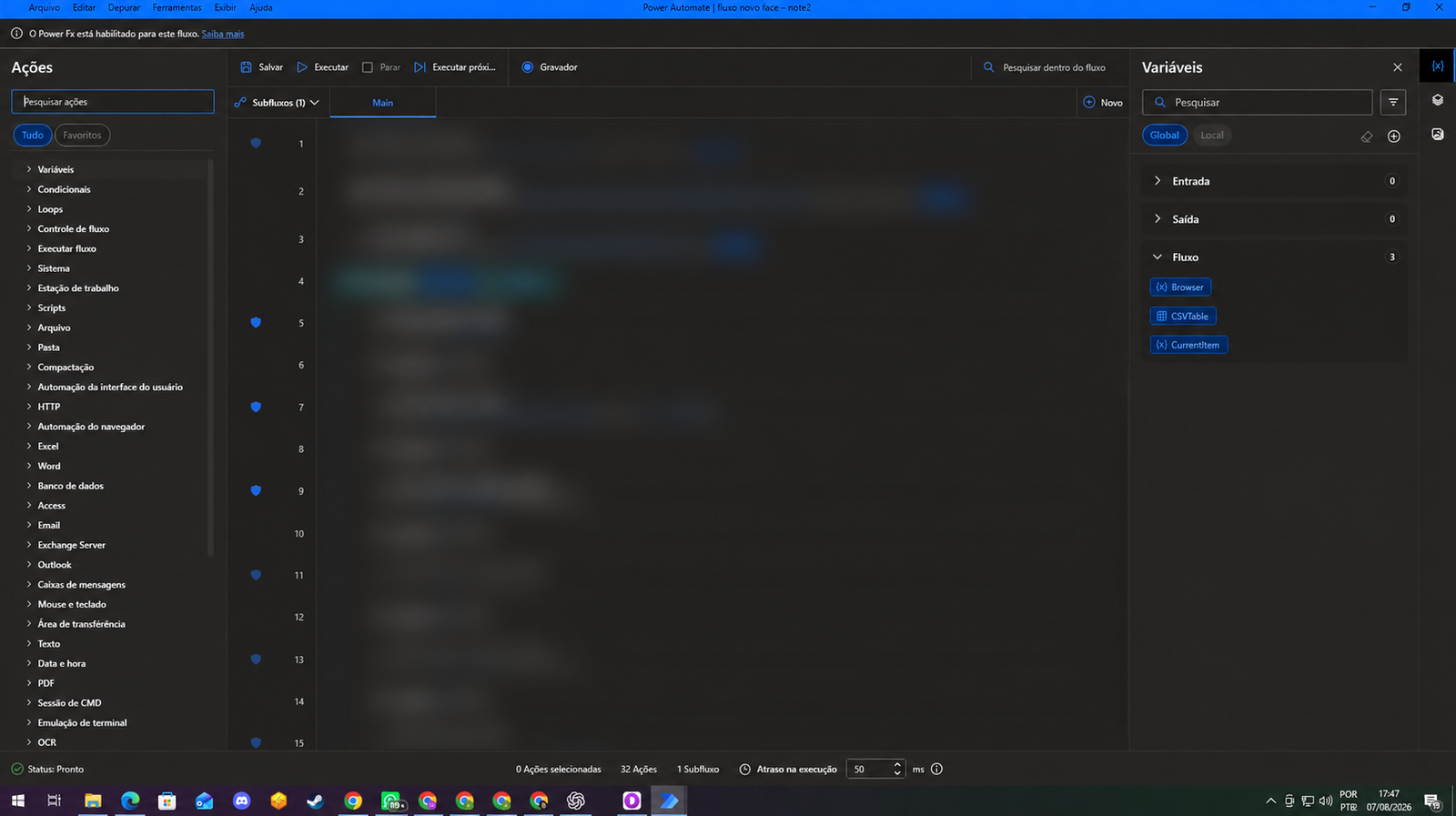Viewport: 1456px width, 816px height.
Task: Collapse the Fluxo variables section
Action: [x=1274, y=257]
